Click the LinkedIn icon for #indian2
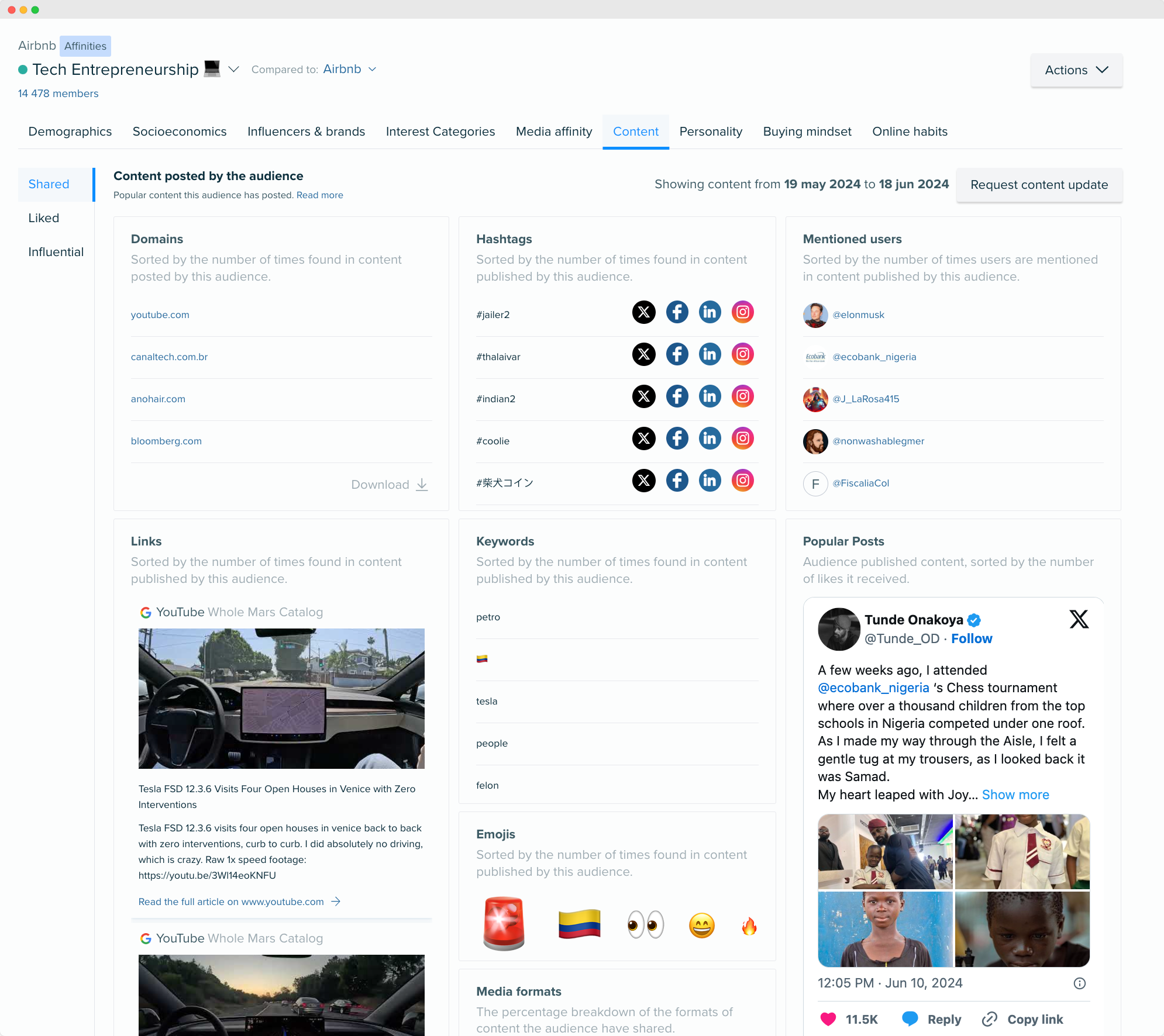The height and width of the screenshot is (1036, 1164). tap(710, 396)
